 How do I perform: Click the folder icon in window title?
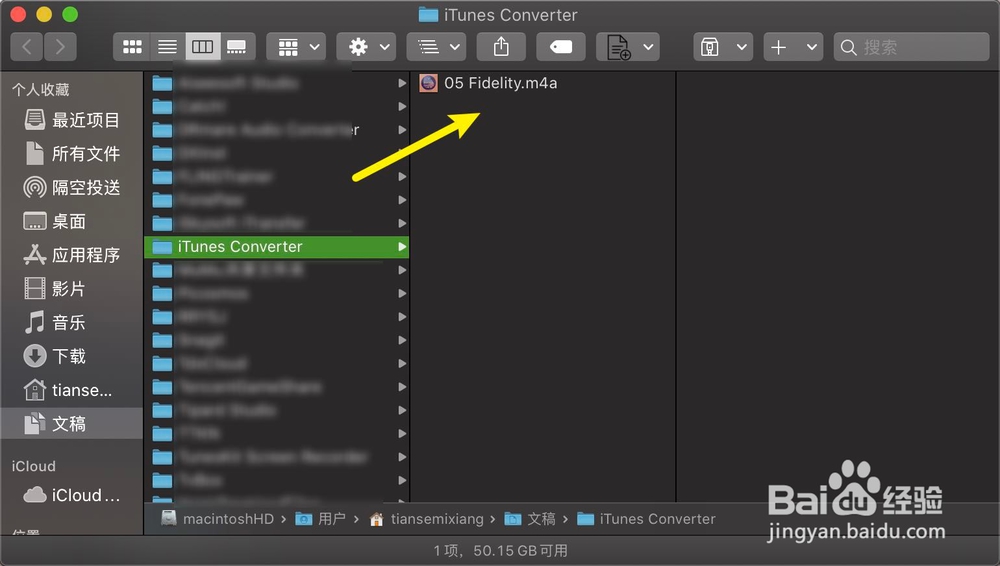tap(428, 15)
